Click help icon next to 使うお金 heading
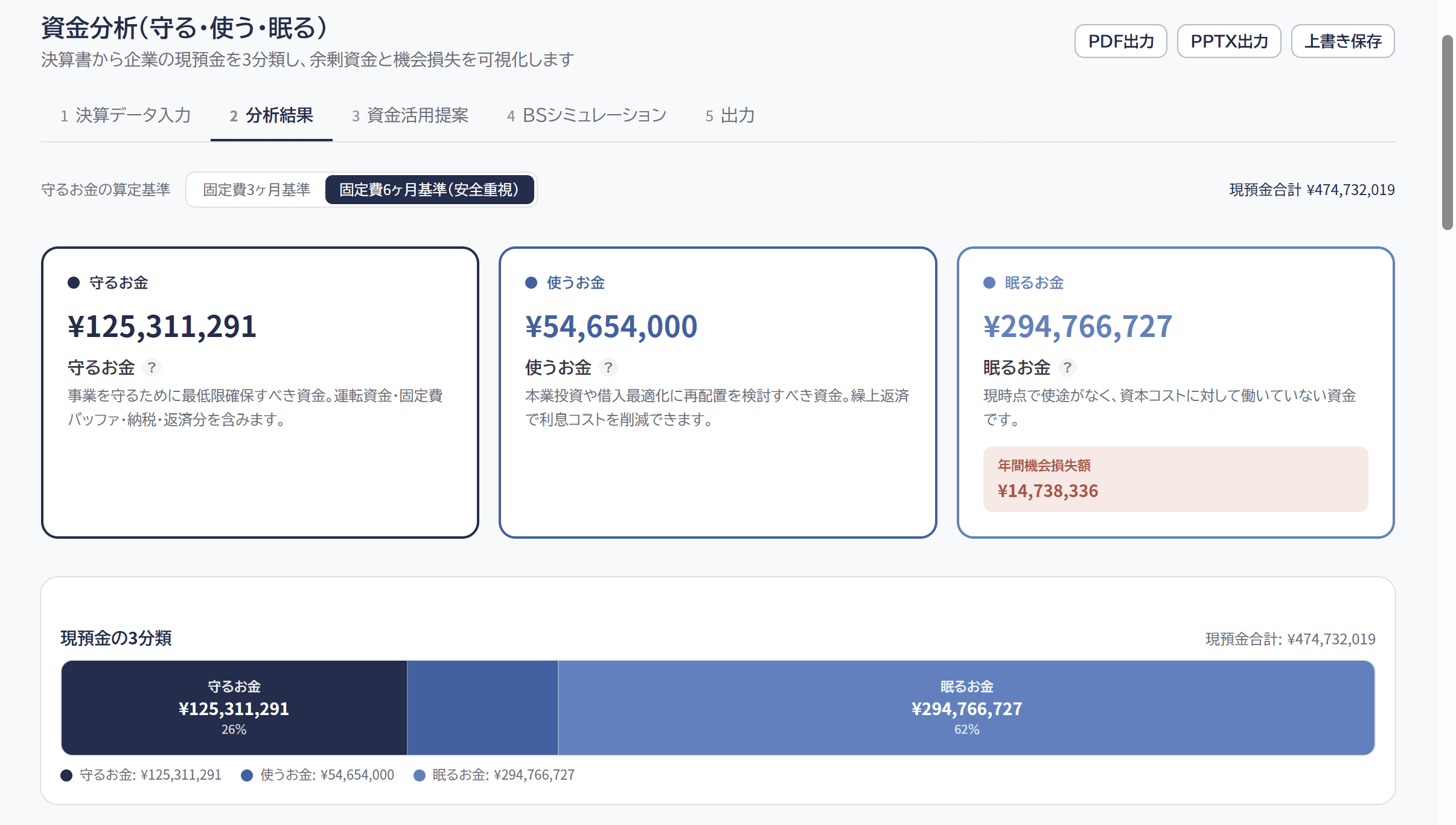The image size is (1456, 825). tap(608, 367)
